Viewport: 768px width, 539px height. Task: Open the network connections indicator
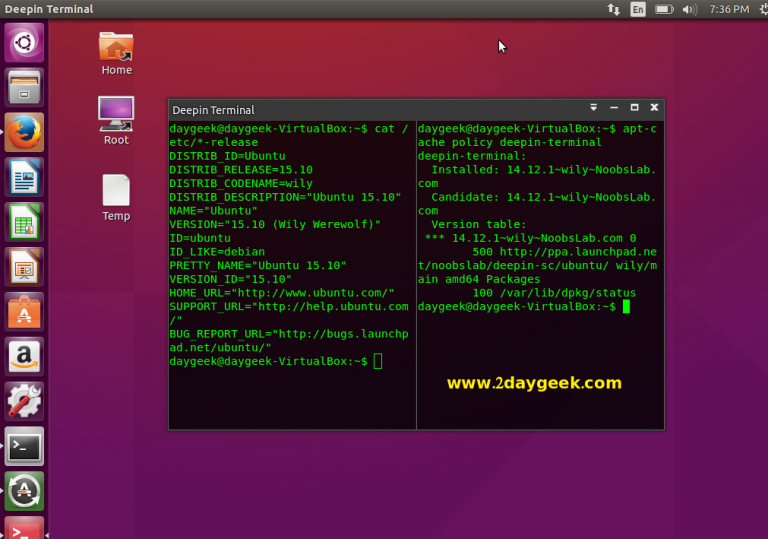point(613,9)
